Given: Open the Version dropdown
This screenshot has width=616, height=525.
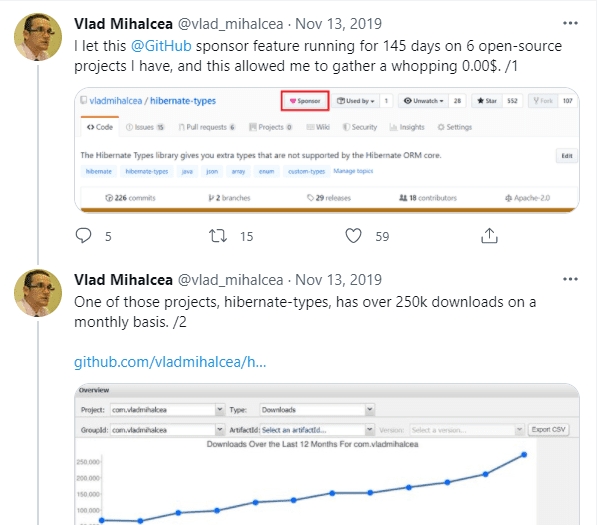Looking at the screenshot, I should coord(467,430).
